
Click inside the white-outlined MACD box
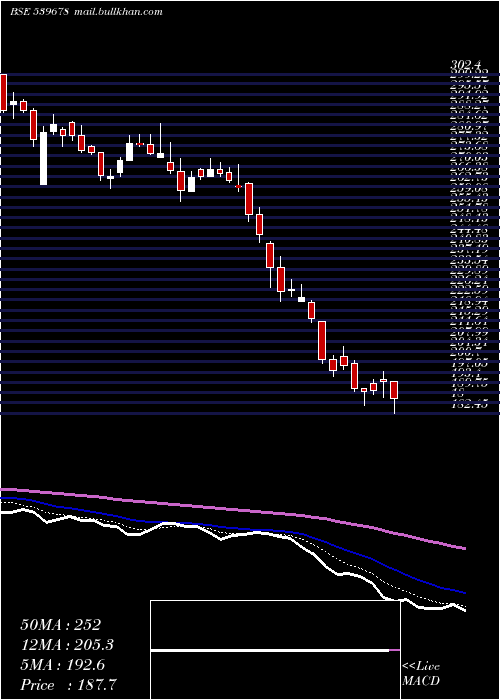pyautogui.click(x=275, y=650)
